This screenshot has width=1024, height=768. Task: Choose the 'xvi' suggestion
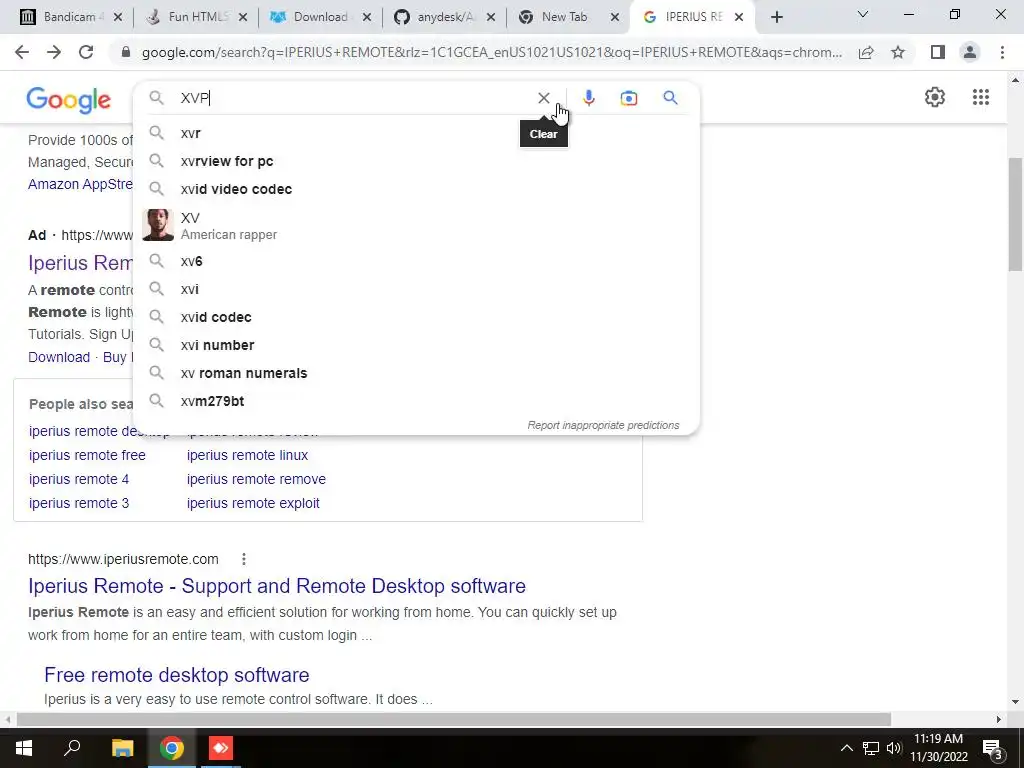click(x=416, y=289)
